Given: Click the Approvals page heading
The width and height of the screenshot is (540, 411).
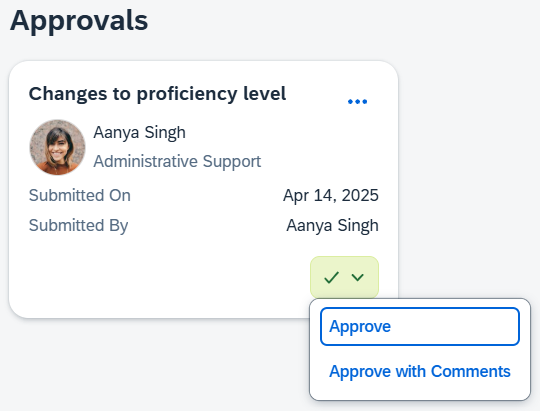Looking at the screenshot, I should click(79, 21).
